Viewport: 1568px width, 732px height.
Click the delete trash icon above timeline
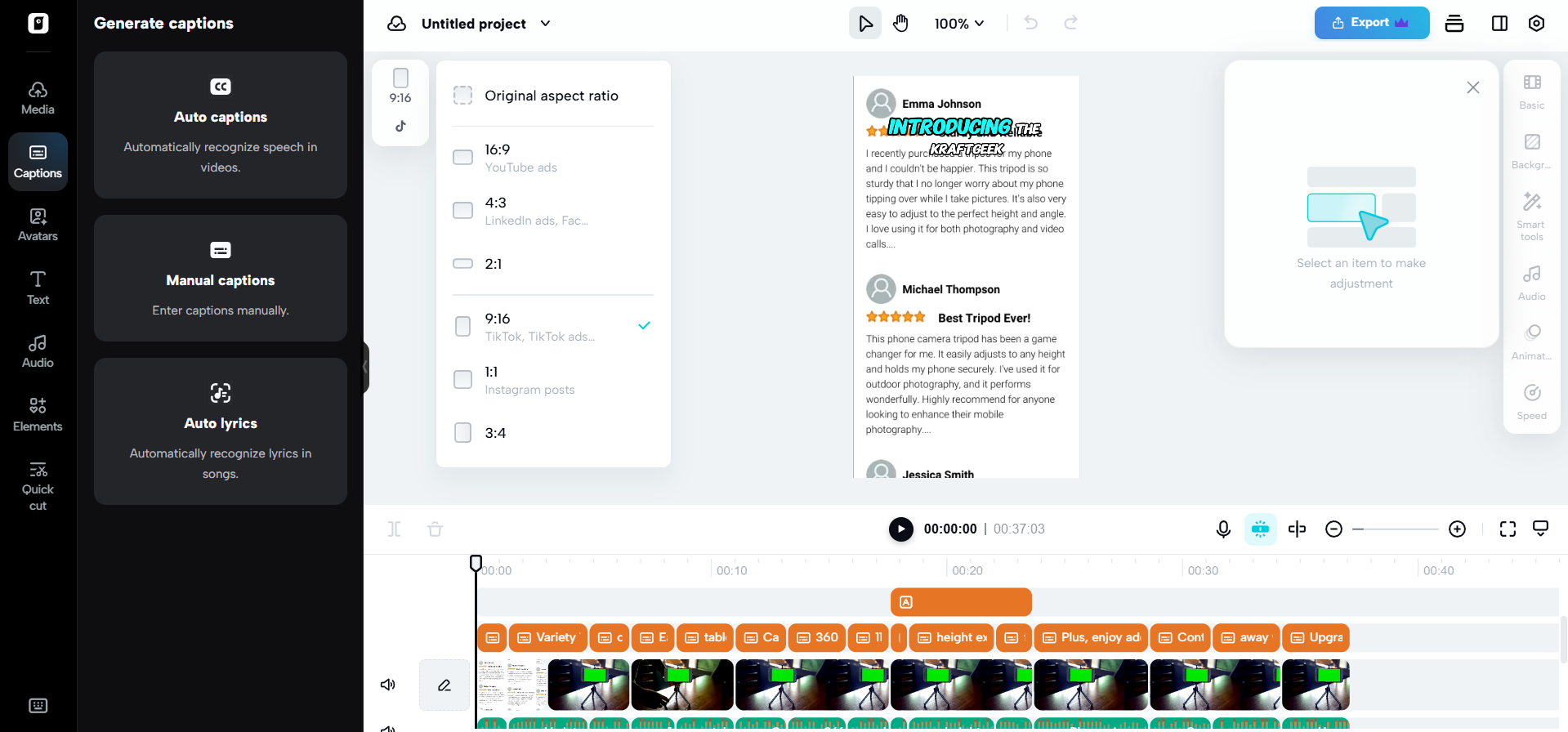coord(436,529)
